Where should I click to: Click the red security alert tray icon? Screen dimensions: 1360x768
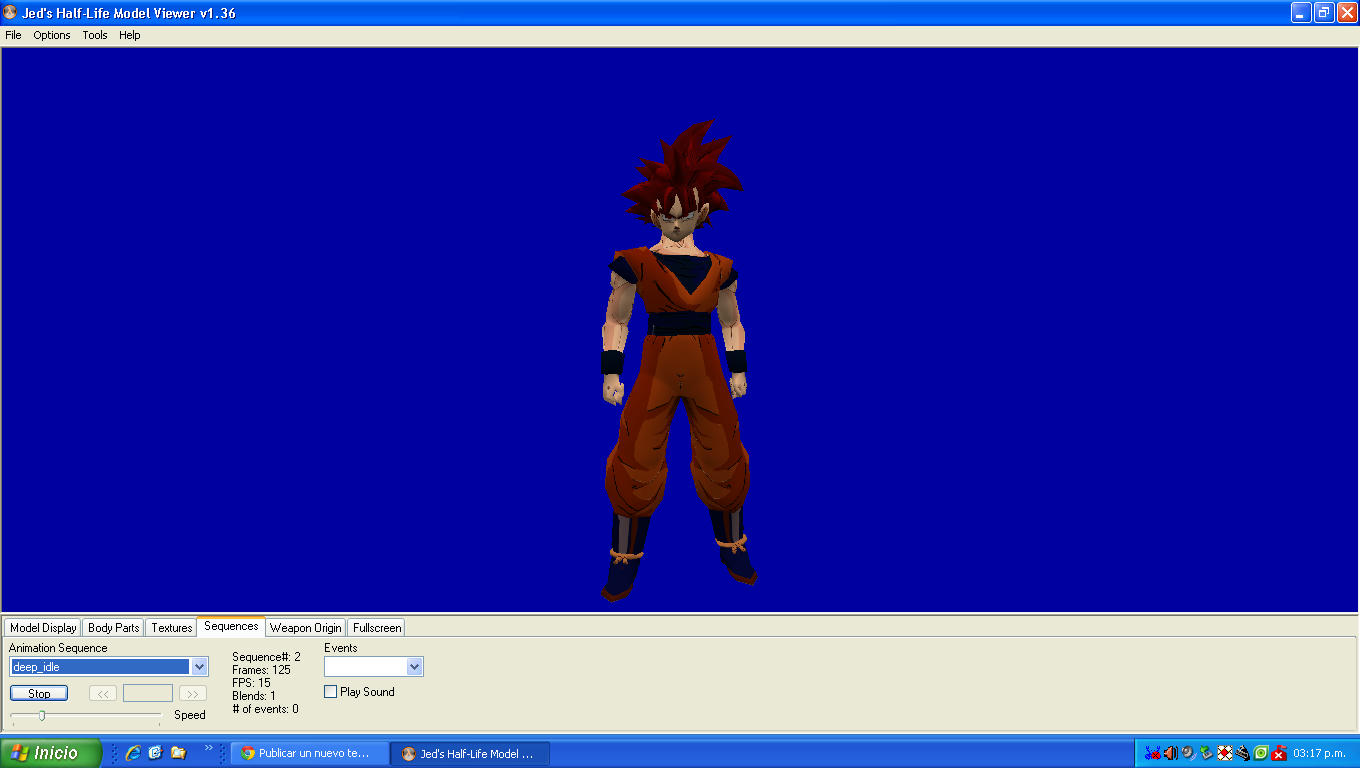[1279, 753]
